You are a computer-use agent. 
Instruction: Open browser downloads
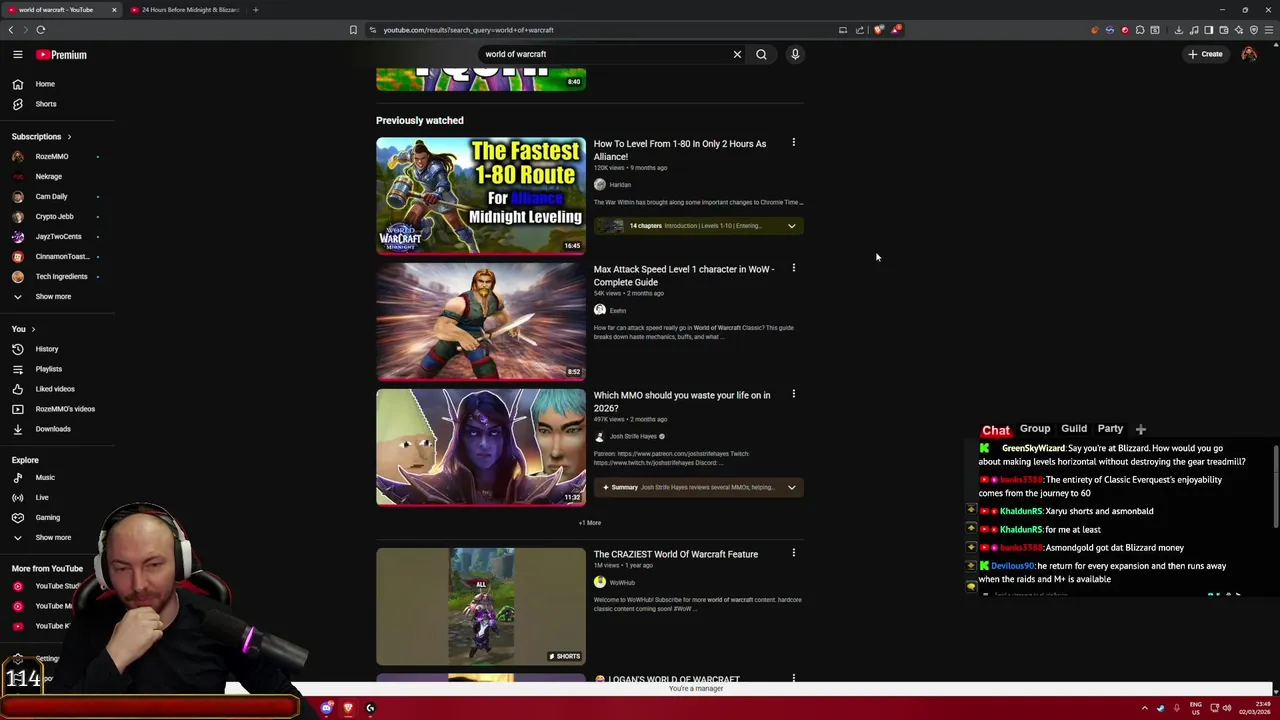pyautogui.click(x=1179, y=30)
